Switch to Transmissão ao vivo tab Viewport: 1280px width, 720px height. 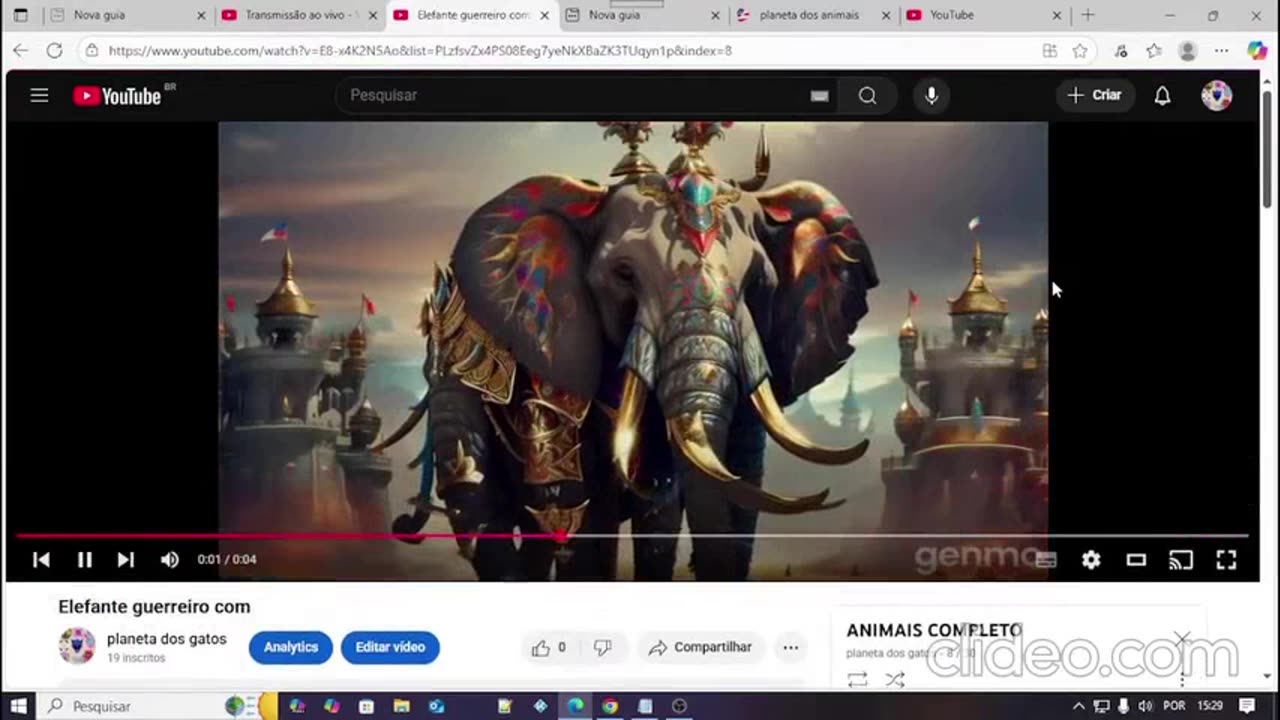(x=298, y=15)
